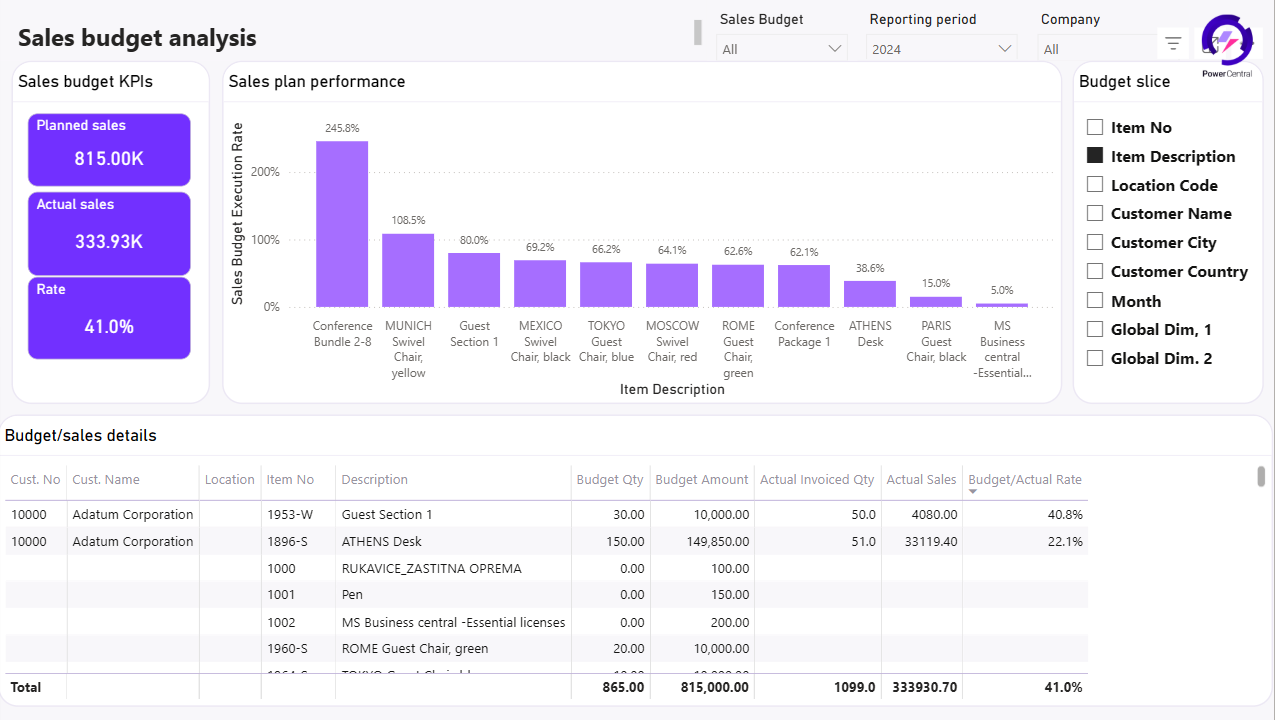Viewport: 1280px width, 720px height.
Task: Sort by the Budget Qty column header
Action: coord(610,480)
